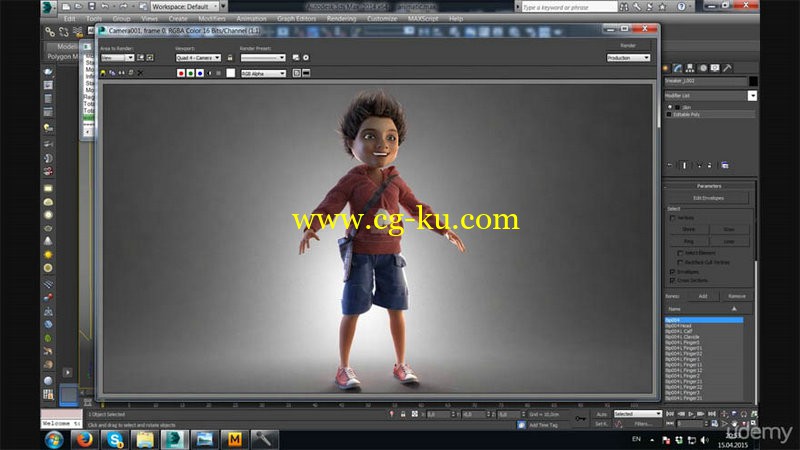Screen dimensions: 800x450
Task: Select the Unlink Selection icon
Action: pyautogui.click(x=63, y=32)
